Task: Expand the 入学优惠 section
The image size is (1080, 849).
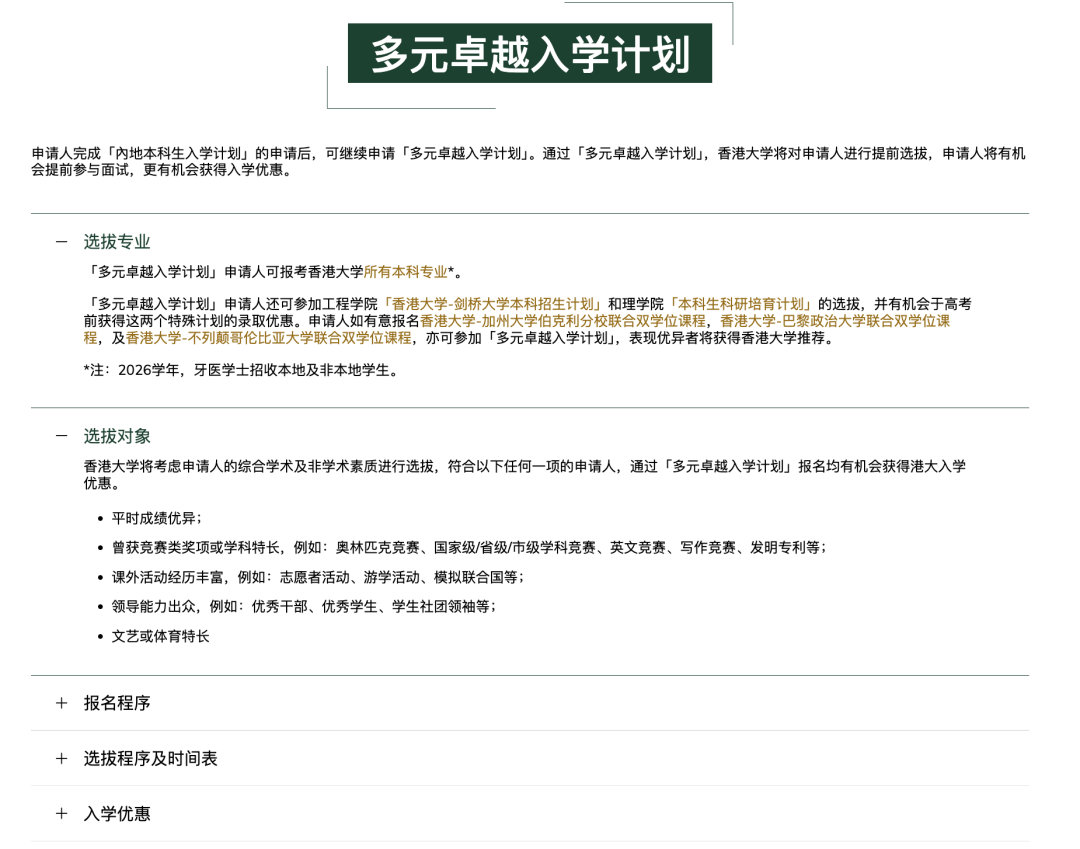Action: coord(117,814)
